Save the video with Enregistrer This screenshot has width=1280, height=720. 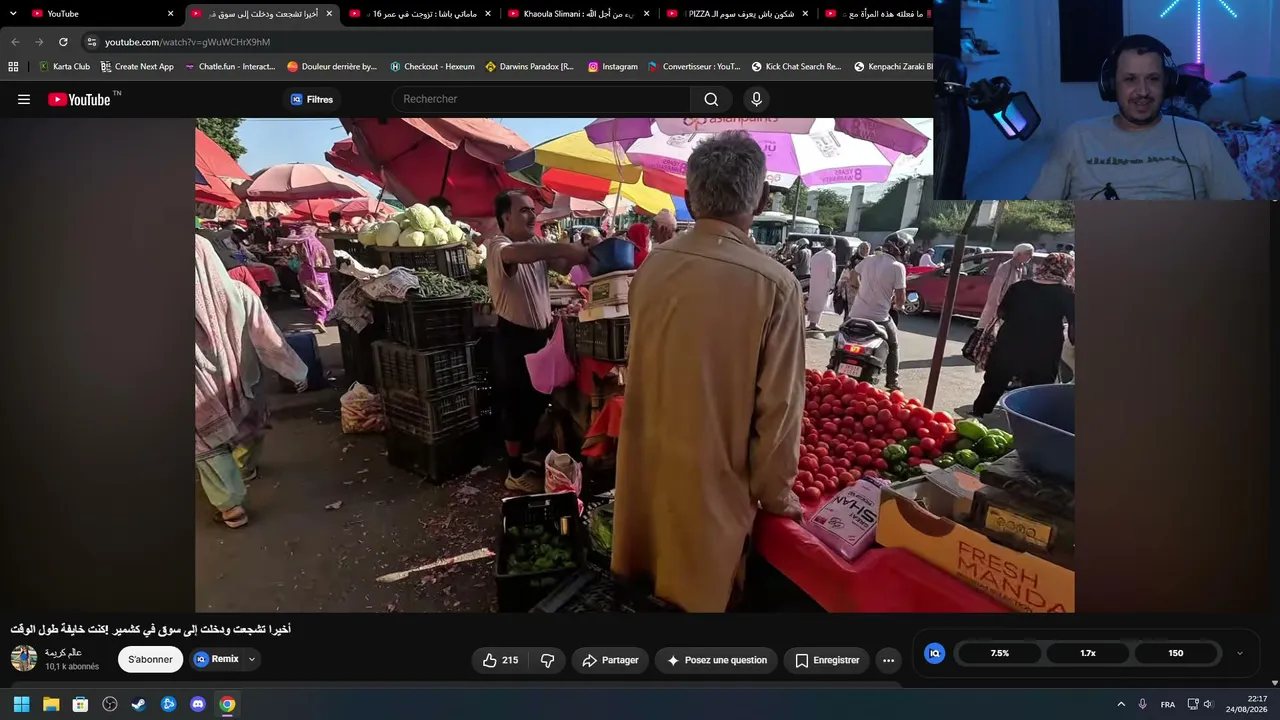[827, 660]
